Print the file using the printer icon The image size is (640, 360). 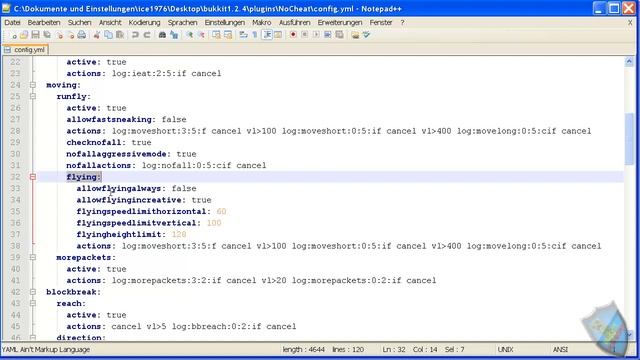point(82,35)
